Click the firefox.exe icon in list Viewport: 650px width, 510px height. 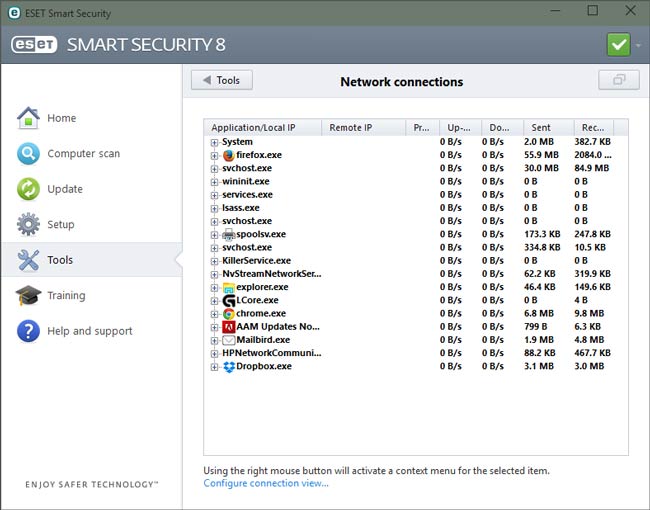(x=228, y=156)
